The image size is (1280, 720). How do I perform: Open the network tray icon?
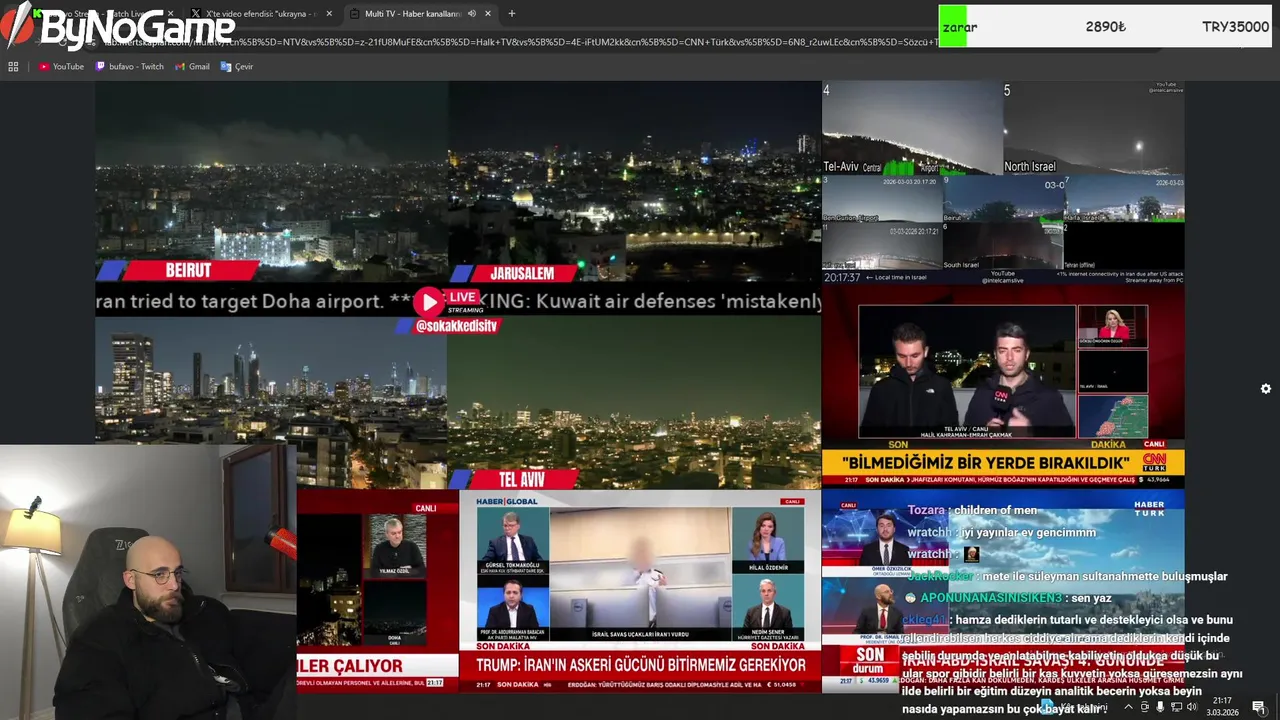point(1176,707)
